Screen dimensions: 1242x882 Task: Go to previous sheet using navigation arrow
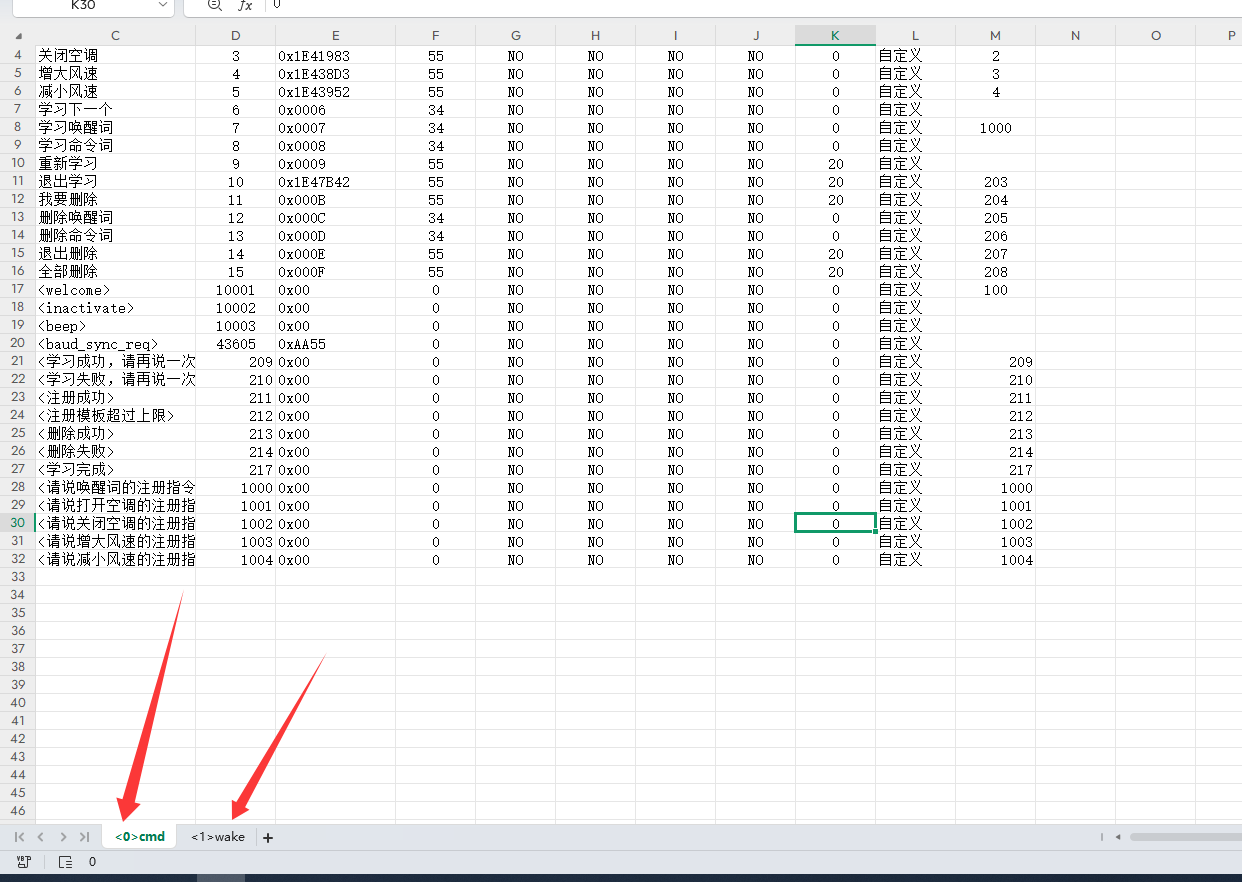click(x=41, y=837)
